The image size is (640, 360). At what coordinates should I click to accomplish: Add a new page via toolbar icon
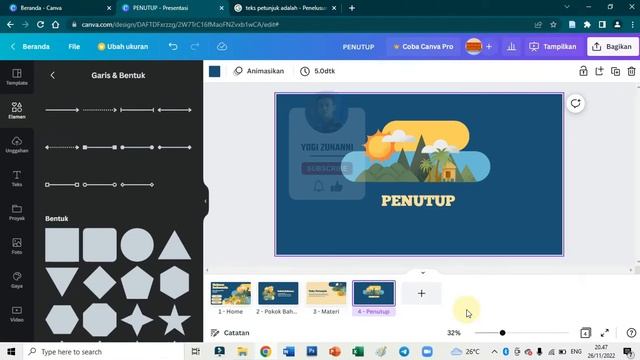pyautogui.click(x=599, y=71)
